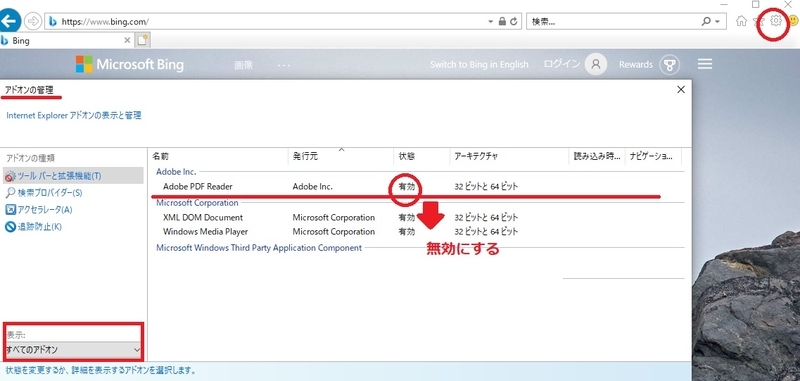The height and width of the screenshot is (381, 800).
Task: Open 画像 on Bing header
Action: point(243,65)
